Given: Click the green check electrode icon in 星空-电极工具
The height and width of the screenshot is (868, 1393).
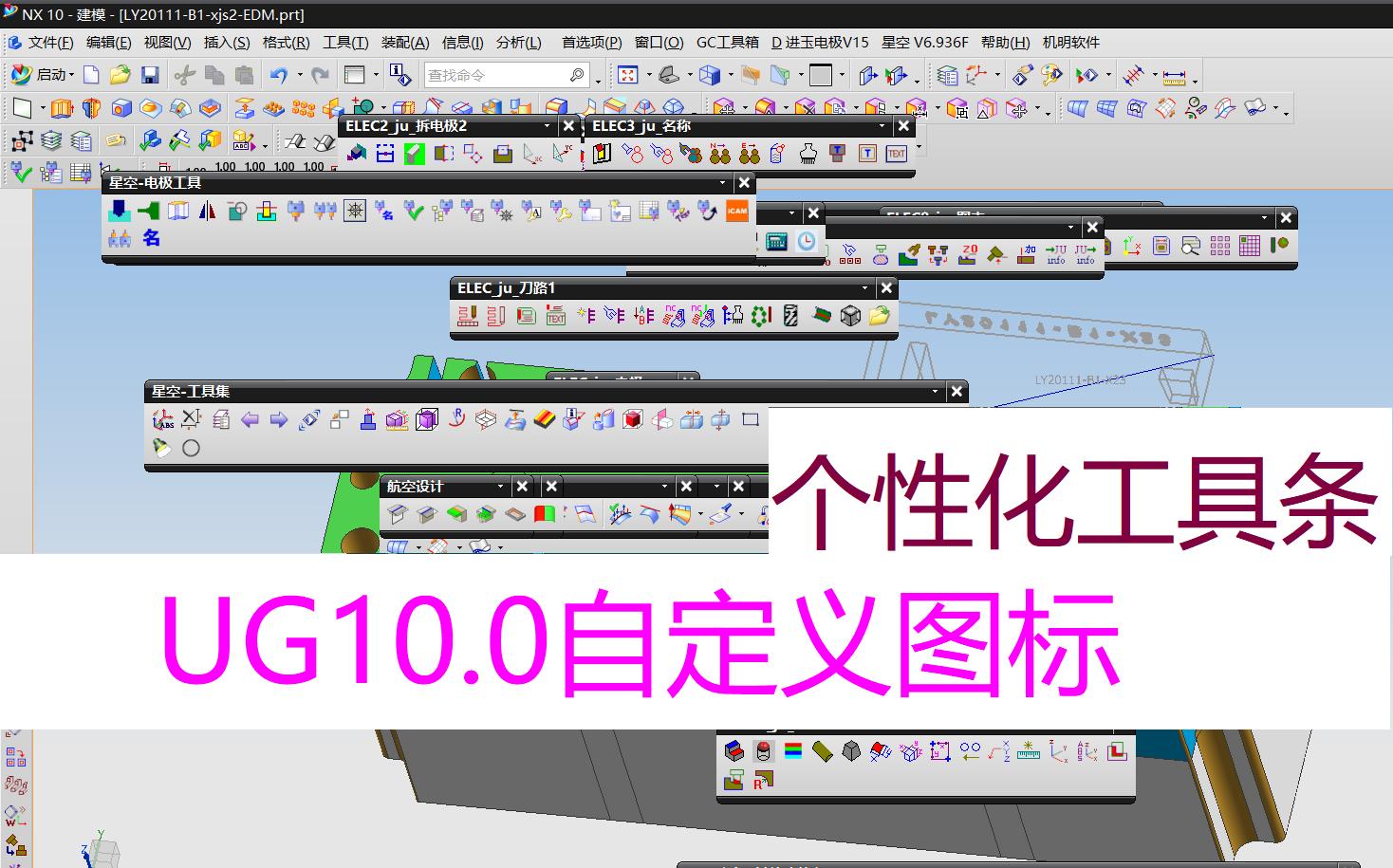Looking at the screenshot, I should pos(414,211).
